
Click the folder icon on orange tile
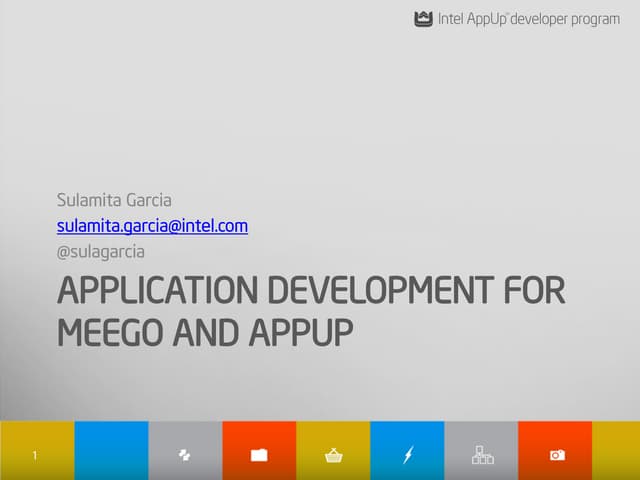[259, 456]
